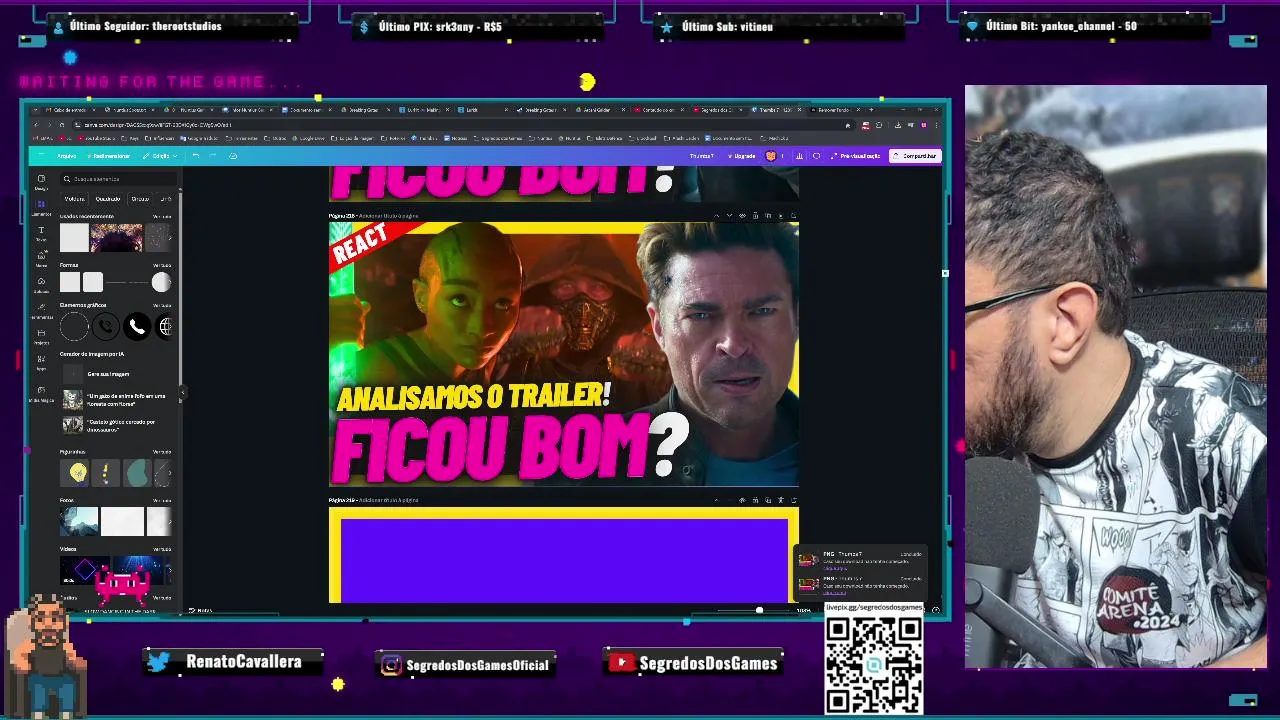Move page 218 up with arrow icon
This screenshot has width=1280, height=720.
[x=716, y=216]
